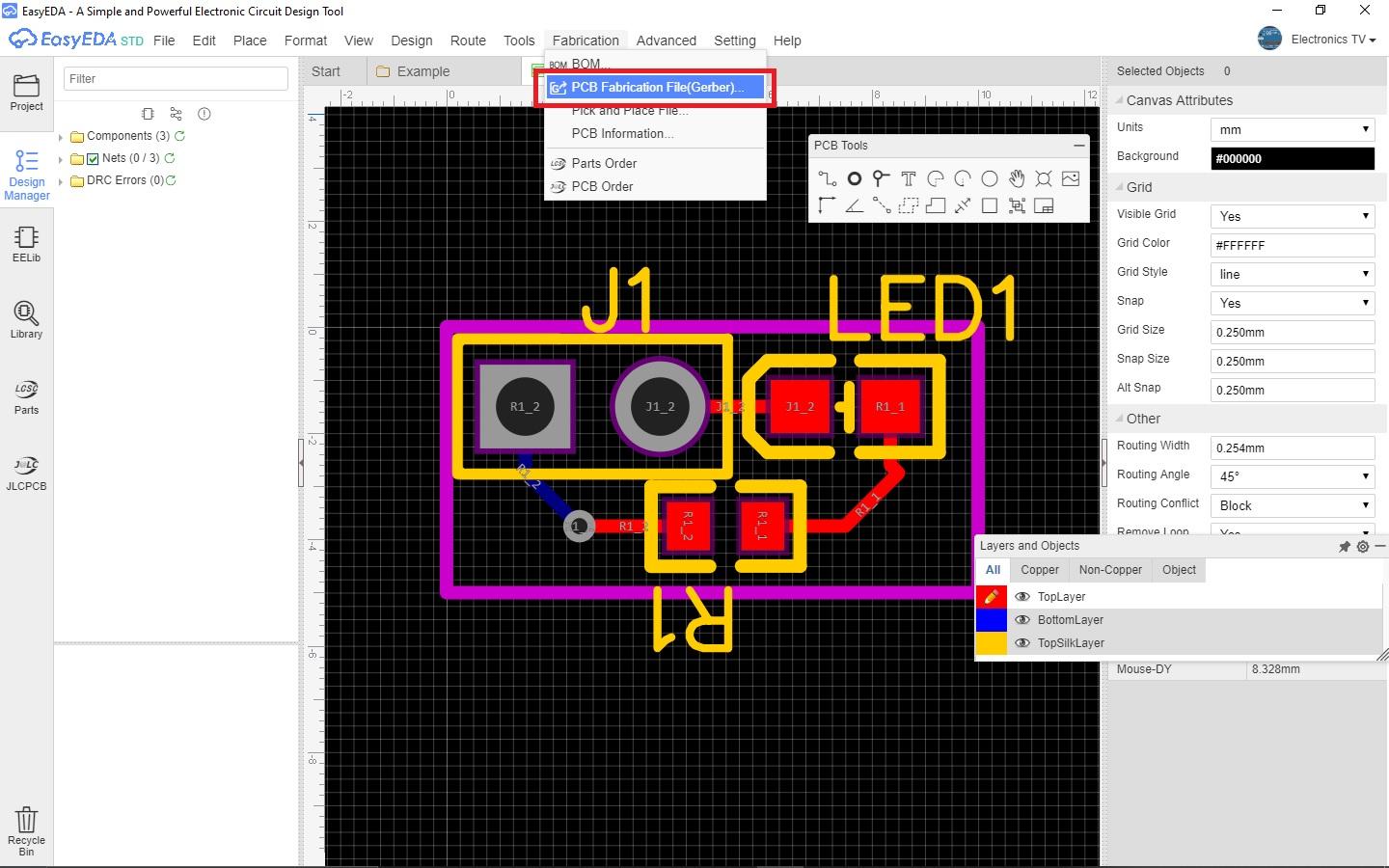
Task: Select the Copper Area dashed tool
Action: coord(908,205)
